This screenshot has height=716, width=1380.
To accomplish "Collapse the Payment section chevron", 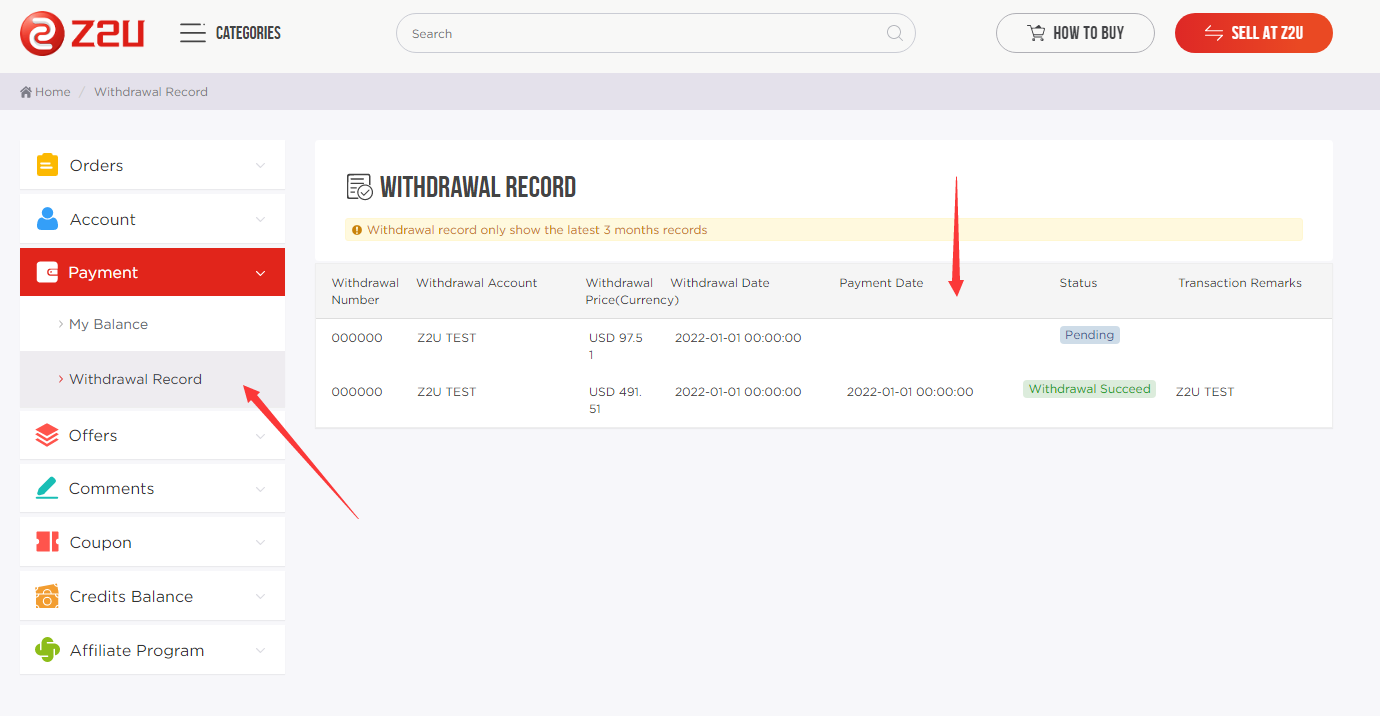I will [x=260, y=273].
